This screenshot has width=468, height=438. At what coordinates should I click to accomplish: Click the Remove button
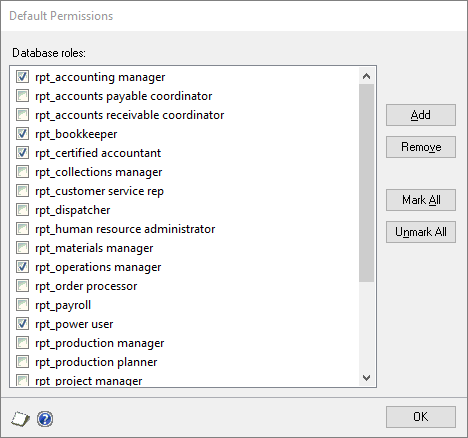(x=421, y=147)
